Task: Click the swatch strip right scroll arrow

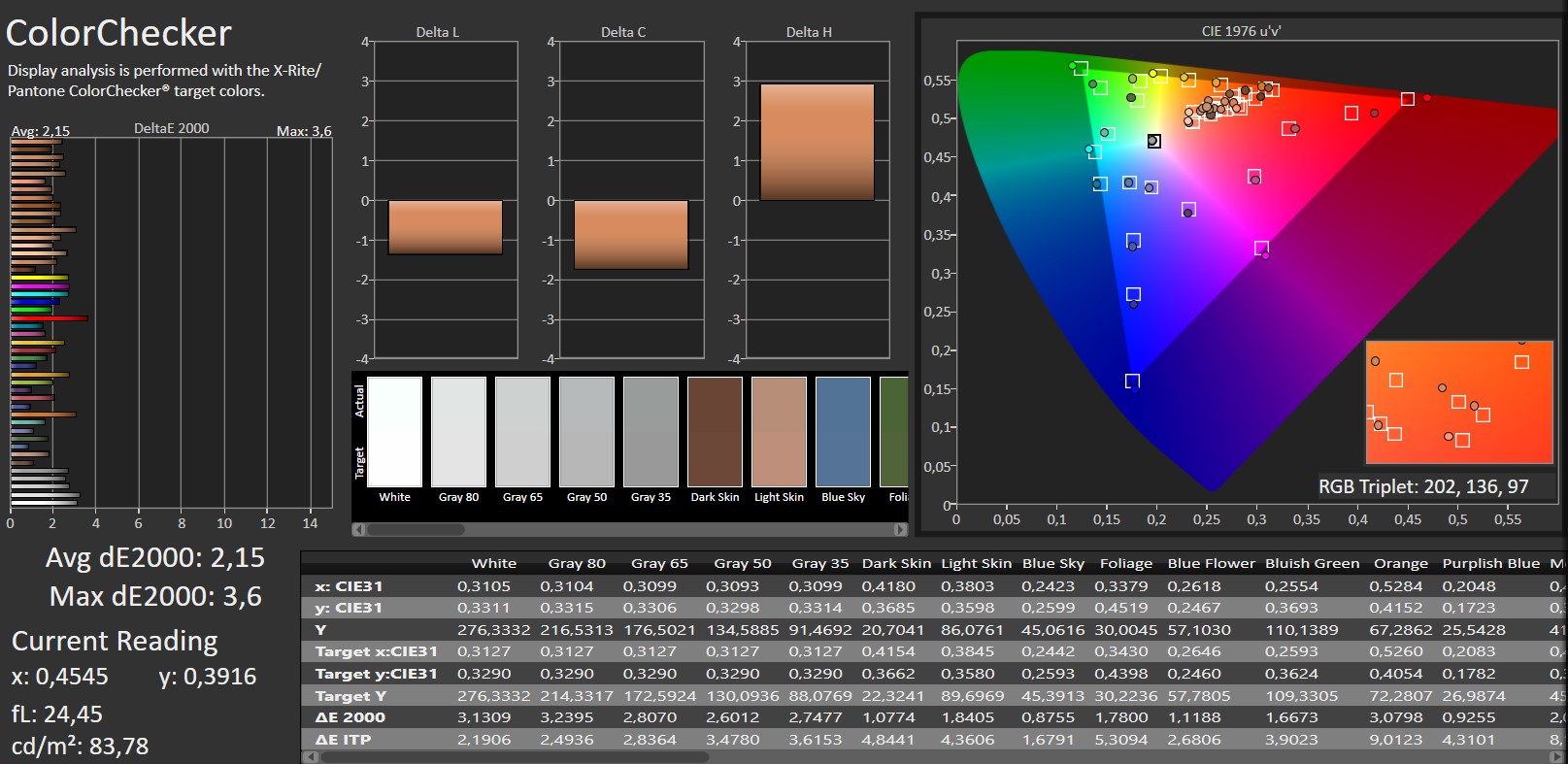Action: tap(900, 530)
